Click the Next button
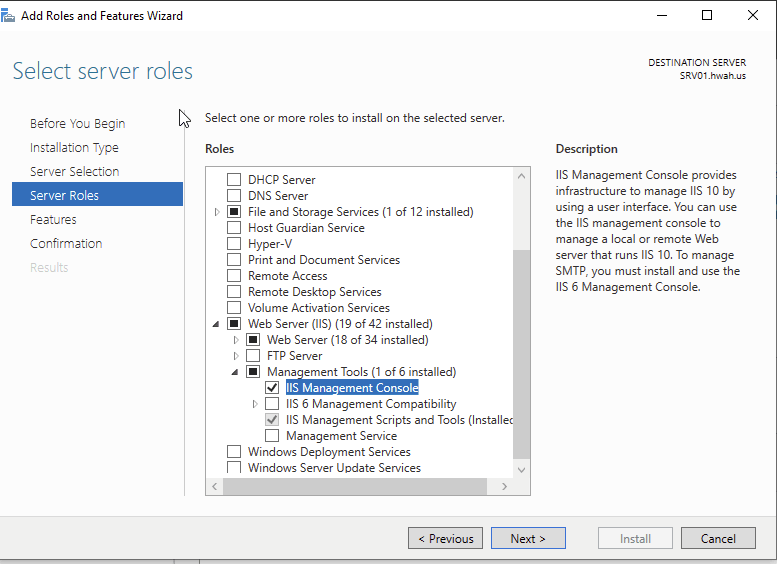The image size is (777, 564). pos(528,538)
